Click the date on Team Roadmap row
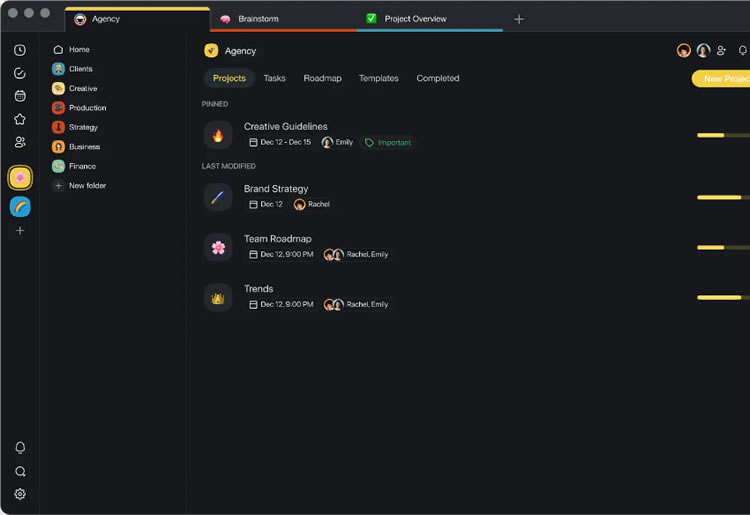The width and height of the screenshot is (750, 515). [x=281, y=254]
